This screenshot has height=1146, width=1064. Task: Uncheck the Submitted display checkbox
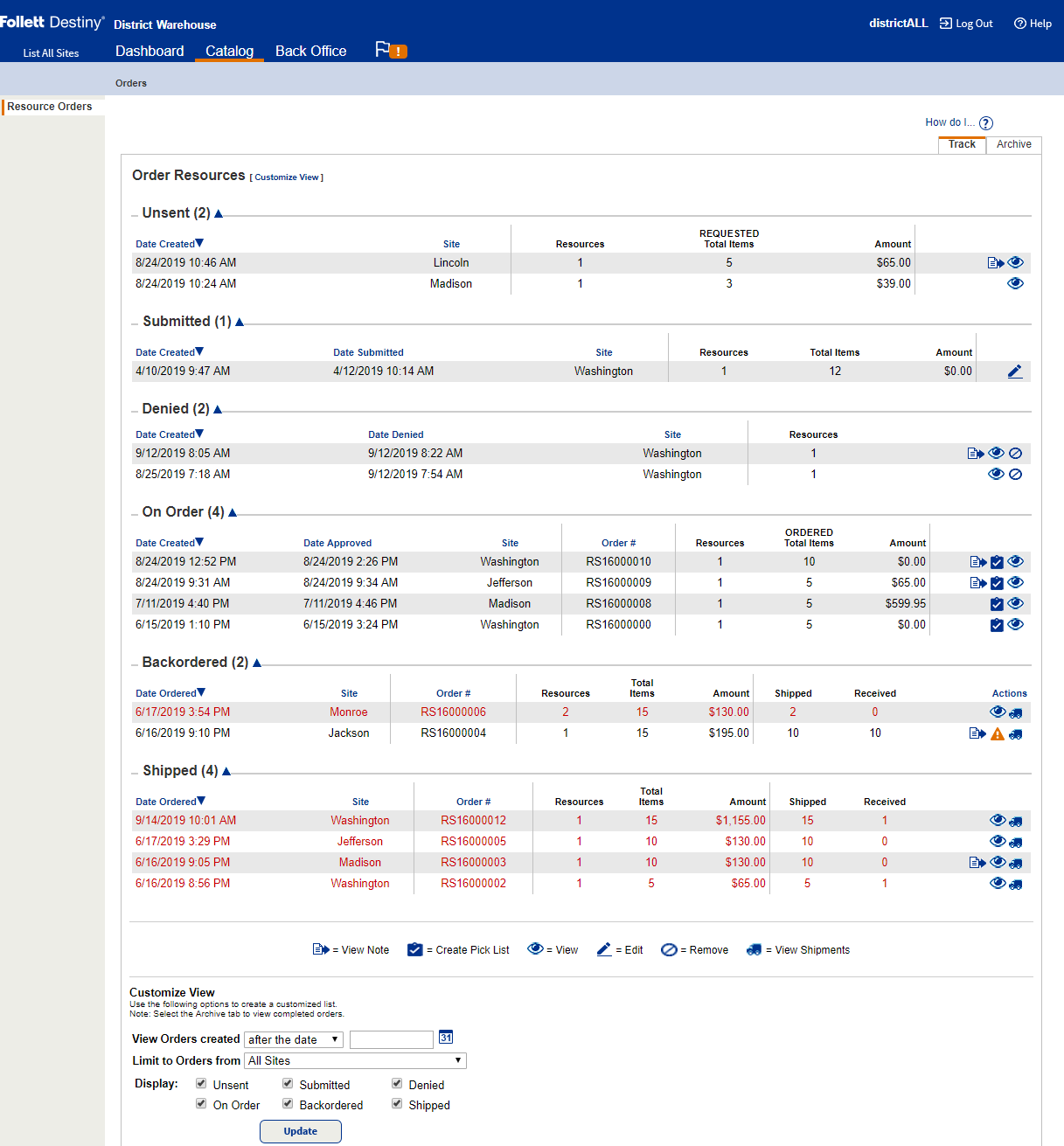pyautogui.click(x=288, y=1084)
